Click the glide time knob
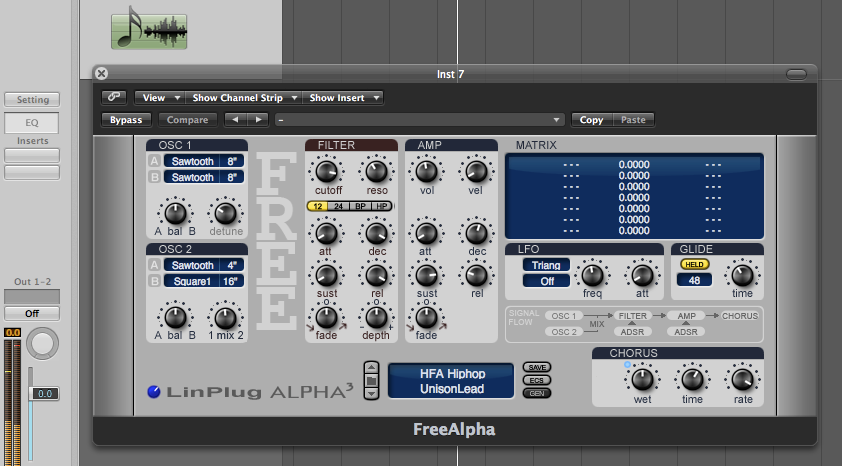842x466 pixels. point(743,275)
